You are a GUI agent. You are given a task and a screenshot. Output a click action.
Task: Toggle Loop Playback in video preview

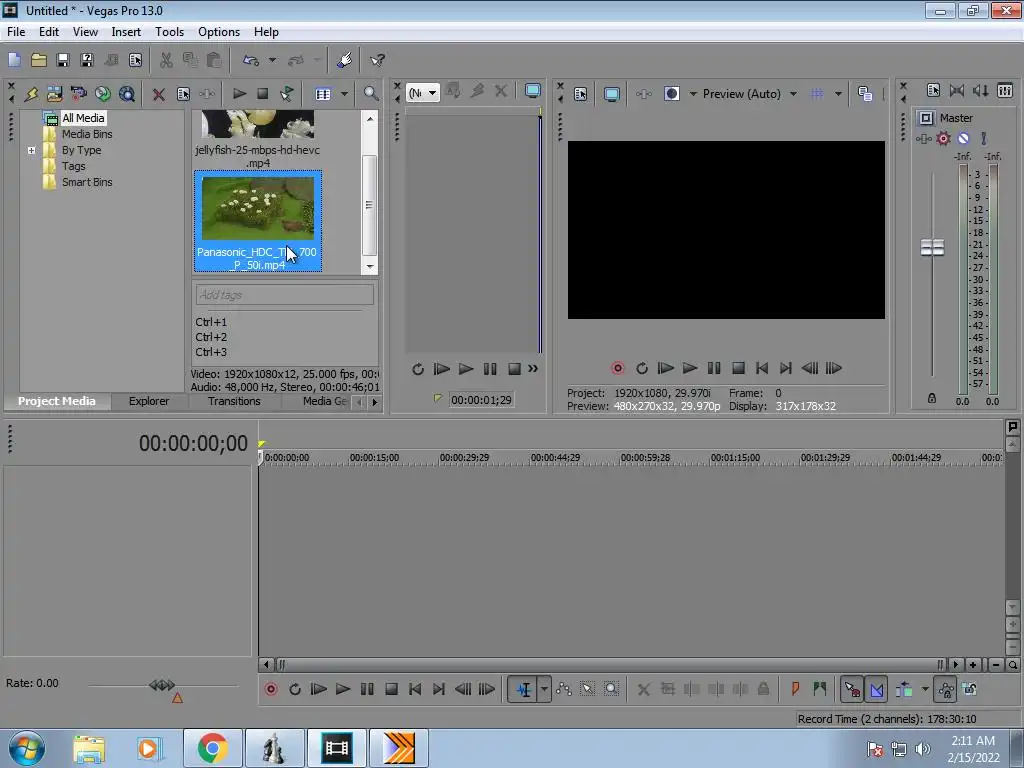[x=641, y=368]
